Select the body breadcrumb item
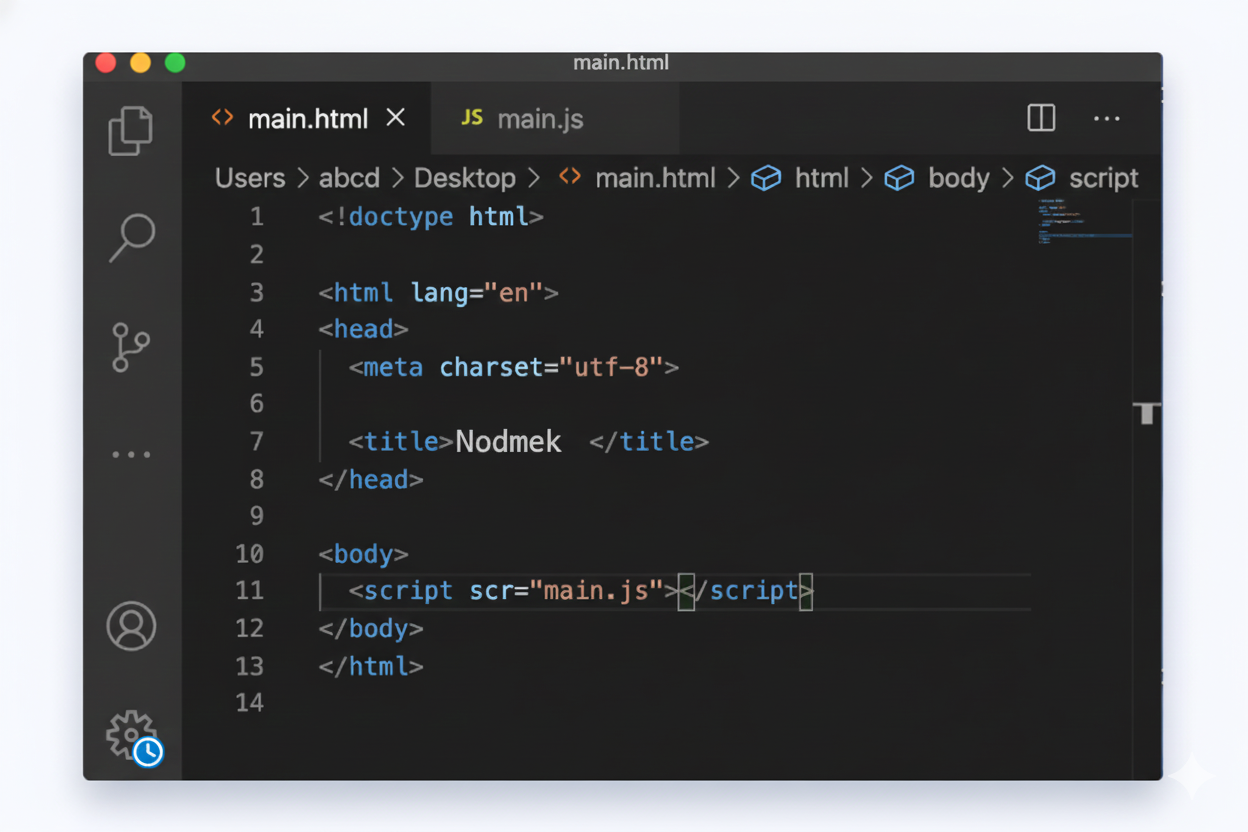 pos(958,178)
